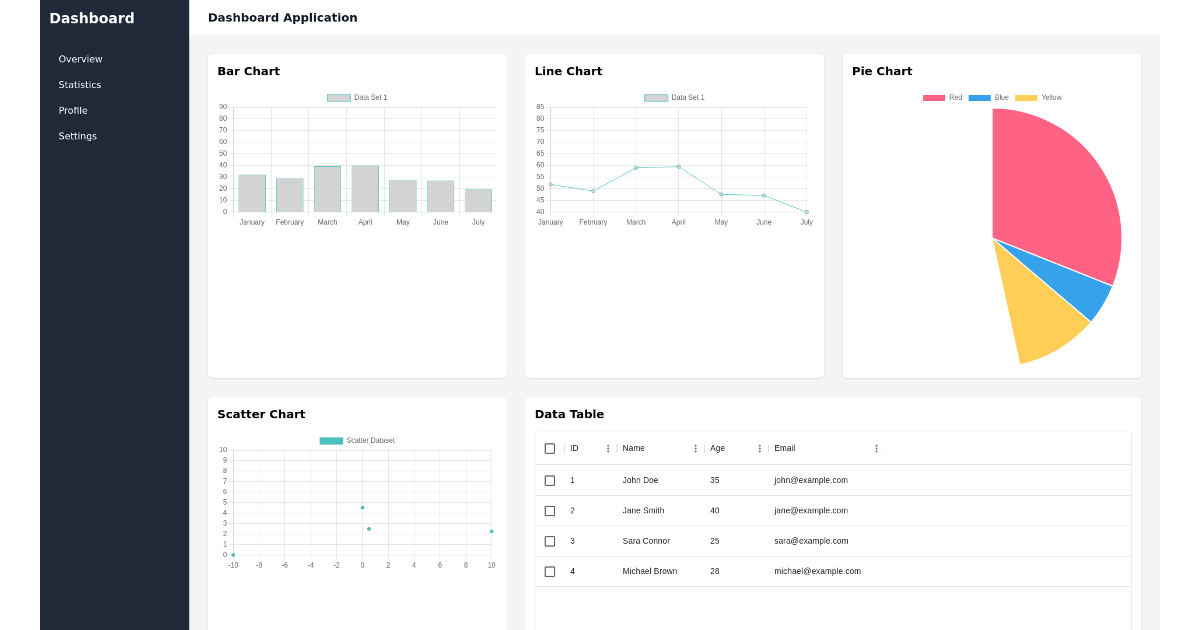Open the Statistics page
1200x630 pixels.
80,84
